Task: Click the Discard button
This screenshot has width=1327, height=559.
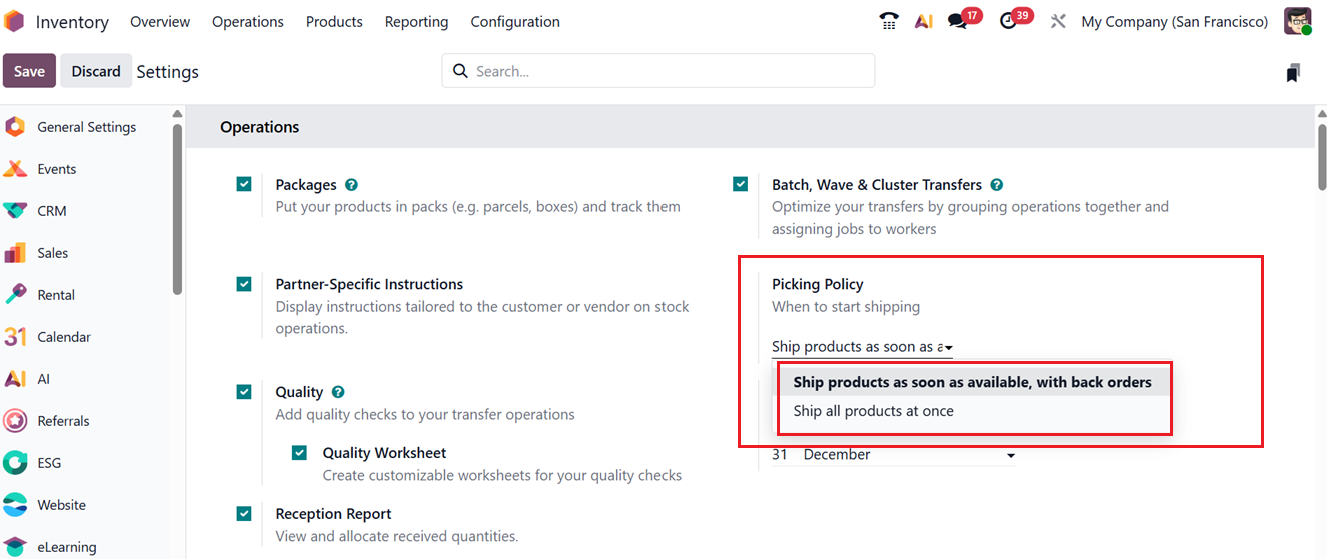Action: [x=96, y=71]
